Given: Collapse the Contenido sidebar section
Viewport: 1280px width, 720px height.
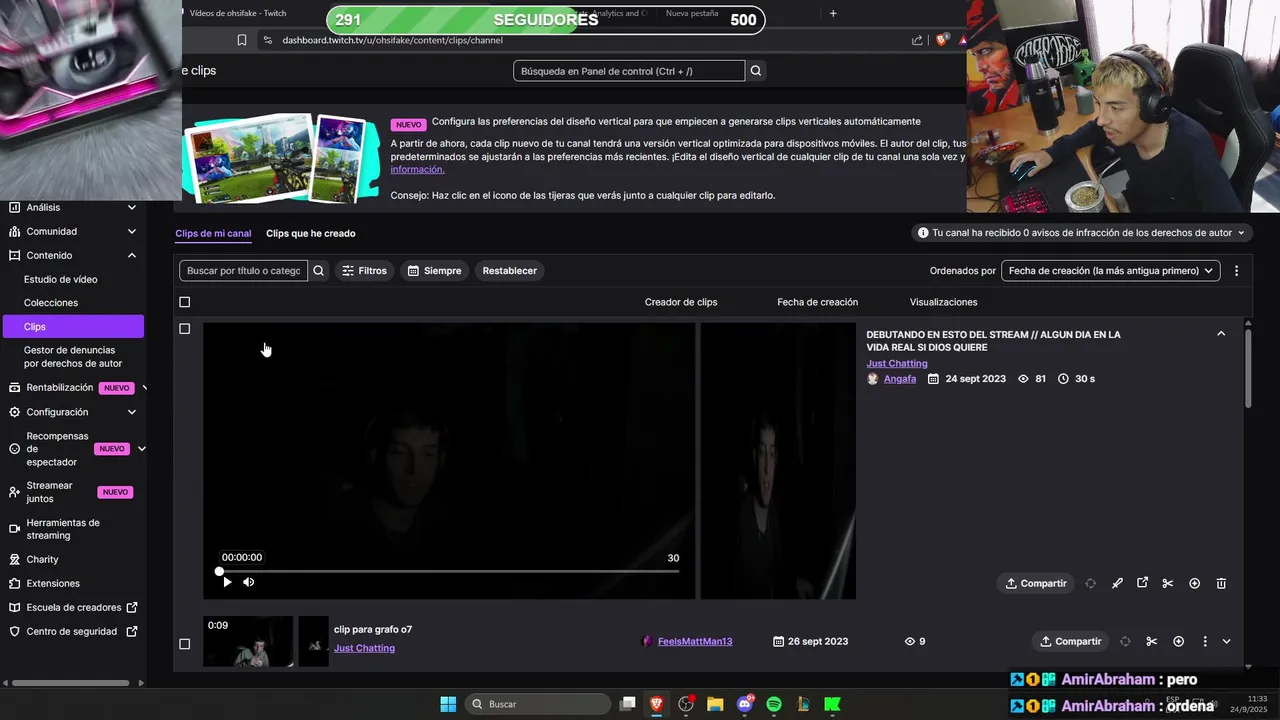Looking at the screenshot, I should [131, 255].
